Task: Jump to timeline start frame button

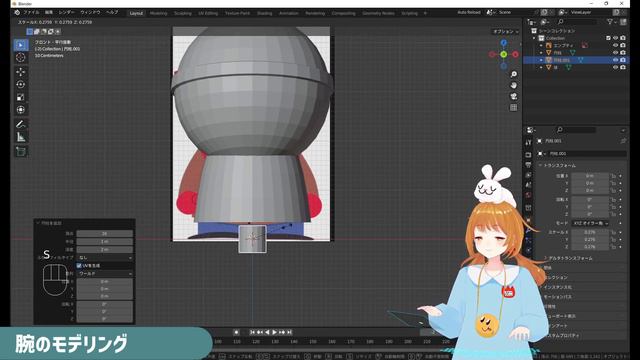Action: click(x=253, y=332)
